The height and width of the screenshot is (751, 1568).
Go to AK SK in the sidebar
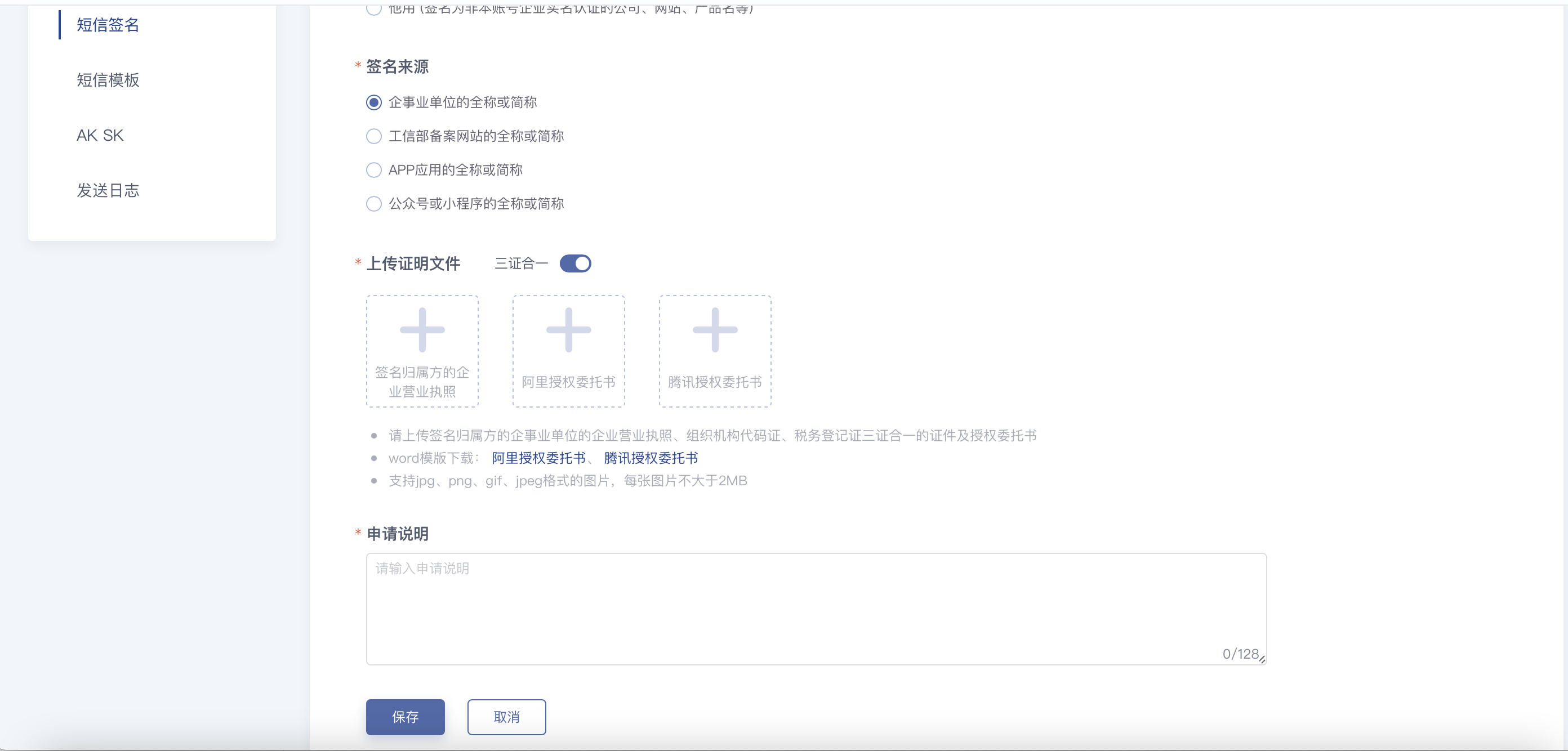coord(100,135)
